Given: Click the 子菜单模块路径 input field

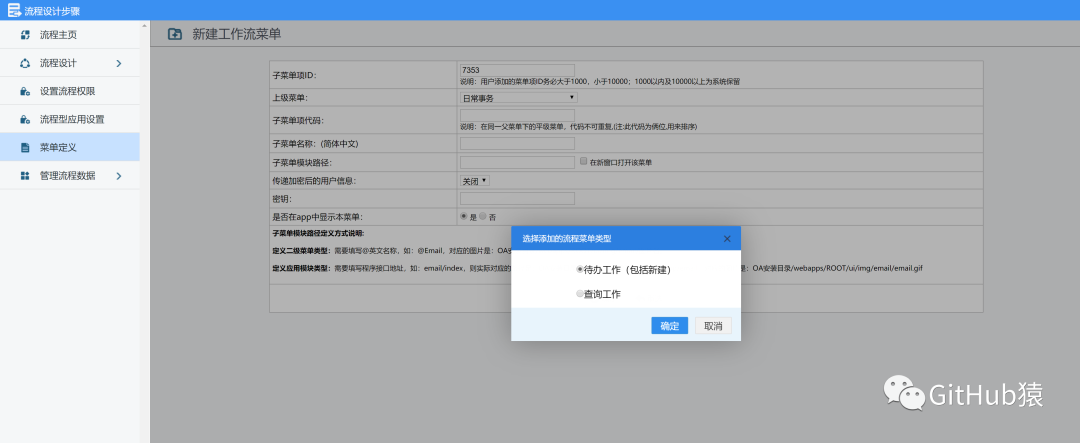Looking at the screenshot, I should pos(517,162).
